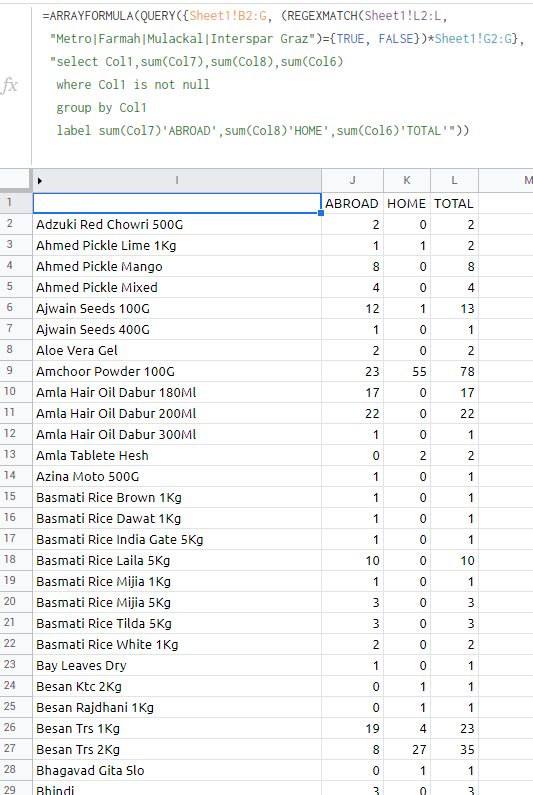Click the Besan Trs 2Kg cell
The width and height of the screenshot is (533, 795).
[177, 749]
